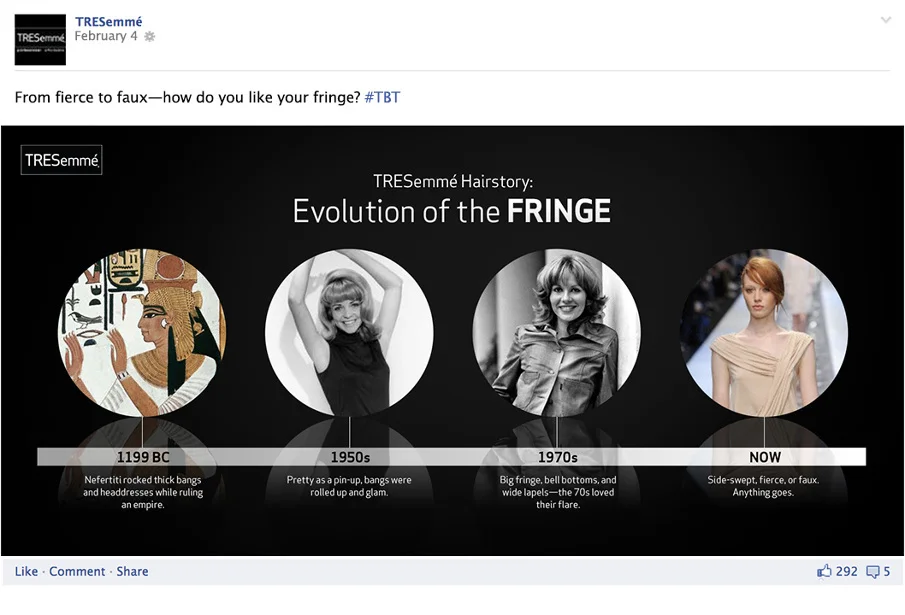Click the NOW timeline marker
905x615 pixels.
[x=765, y=457]
